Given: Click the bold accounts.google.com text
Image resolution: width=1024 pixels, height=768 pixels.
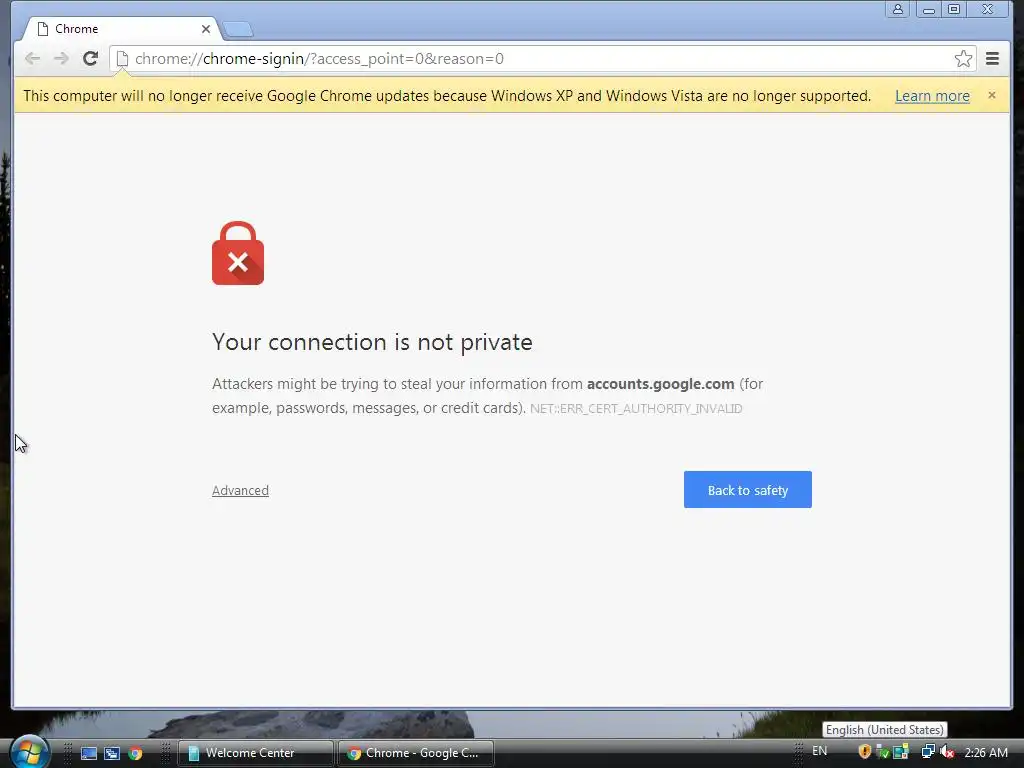Looking at the screenshot, I should tap(660, 384).
